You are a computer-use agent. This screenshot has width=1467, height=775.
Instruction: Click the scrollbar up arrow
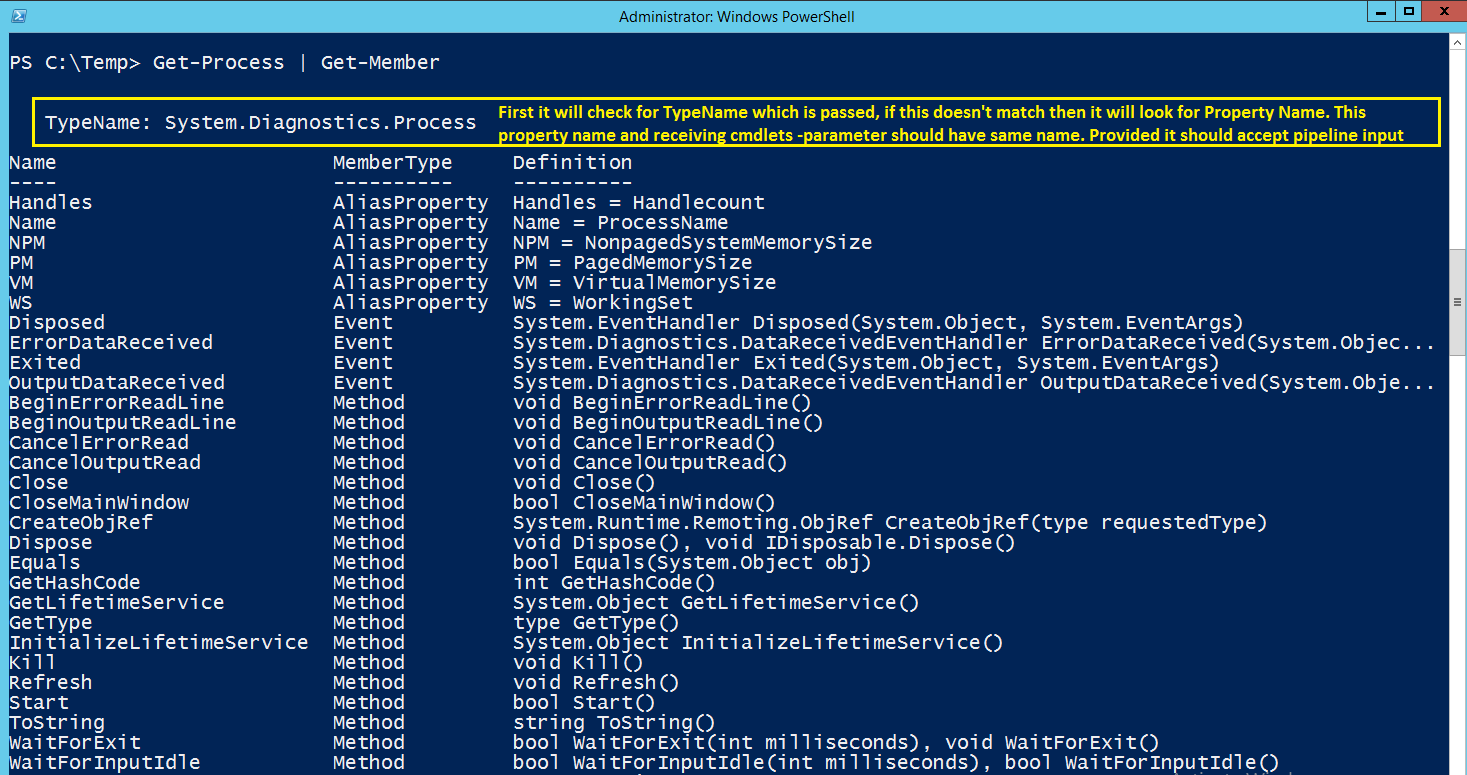[x=1456, y=42]
